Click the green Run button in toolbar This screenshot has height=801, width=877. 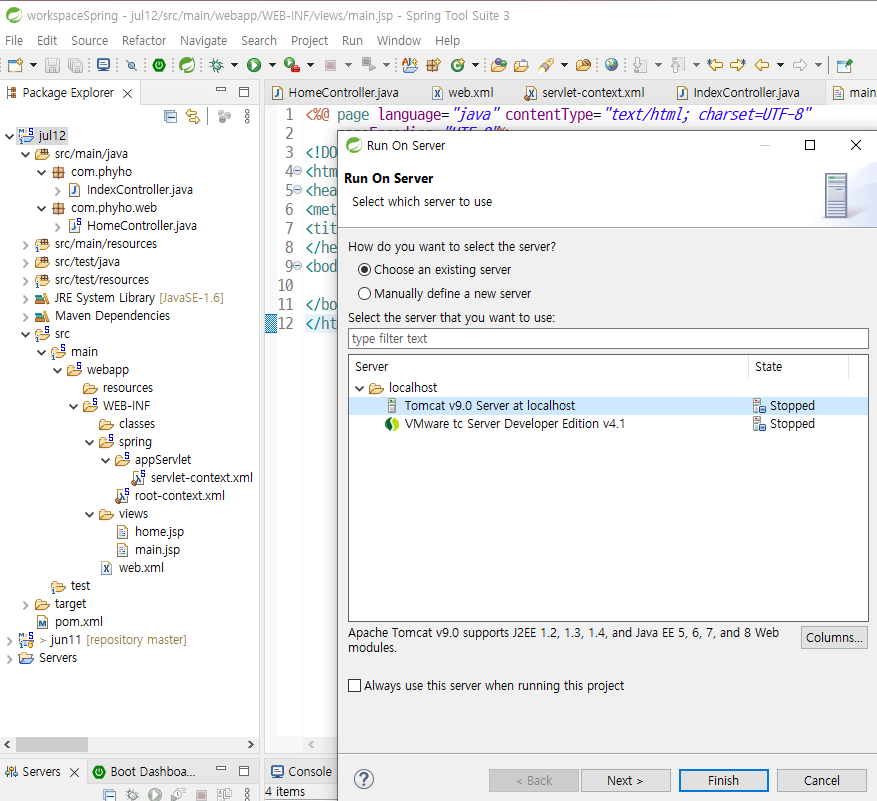tap(254, 65)
